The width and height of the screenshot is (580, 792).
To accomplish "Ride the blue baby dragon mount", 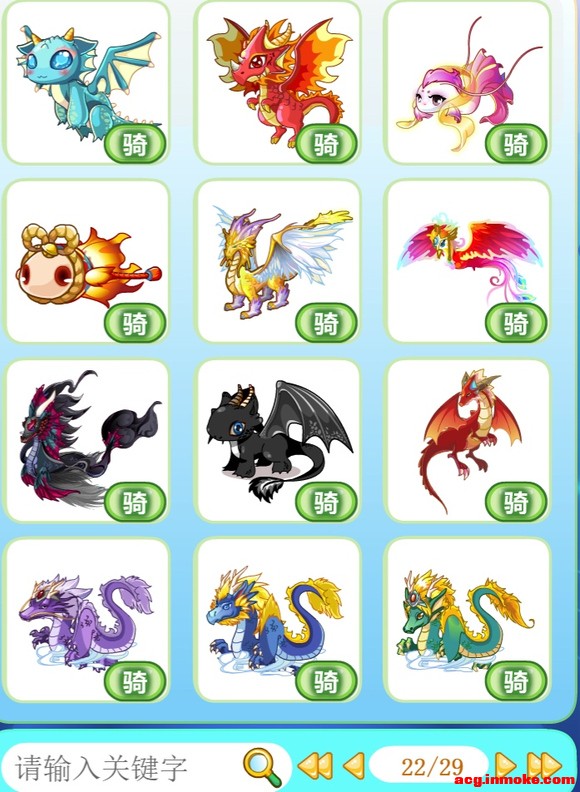I will [x=135, y=144].
